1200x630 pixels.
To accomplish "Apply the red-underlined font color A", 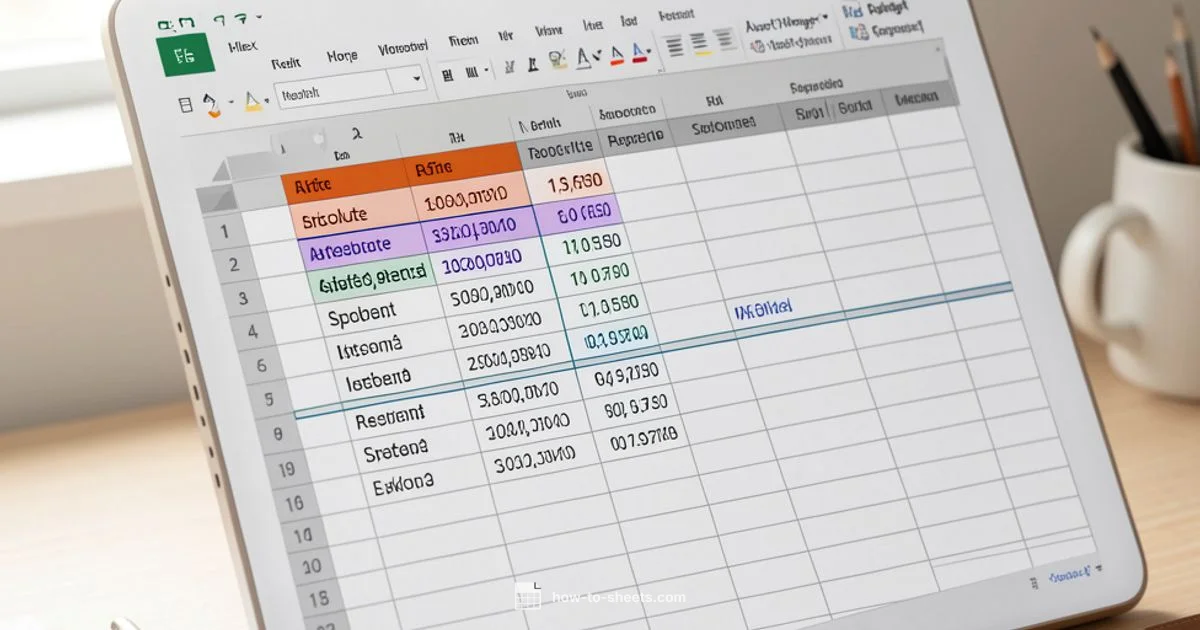I will point(617,54).
